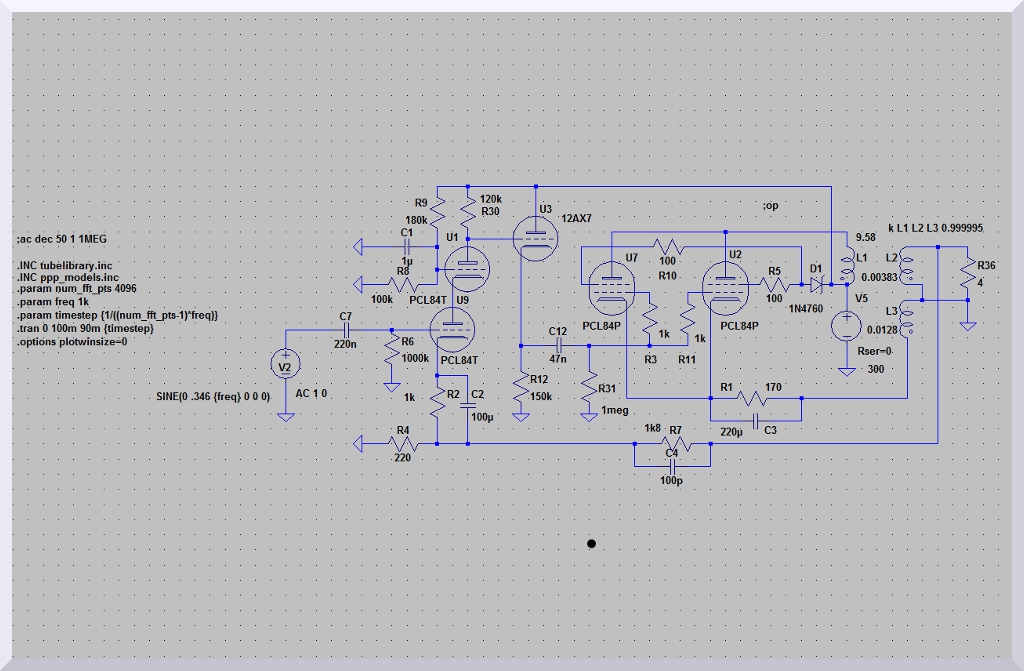The width and height of the screenshot is (1024, 671).
Task: Select the V2 sine voltage source symbol
Action: pos(285,366)
